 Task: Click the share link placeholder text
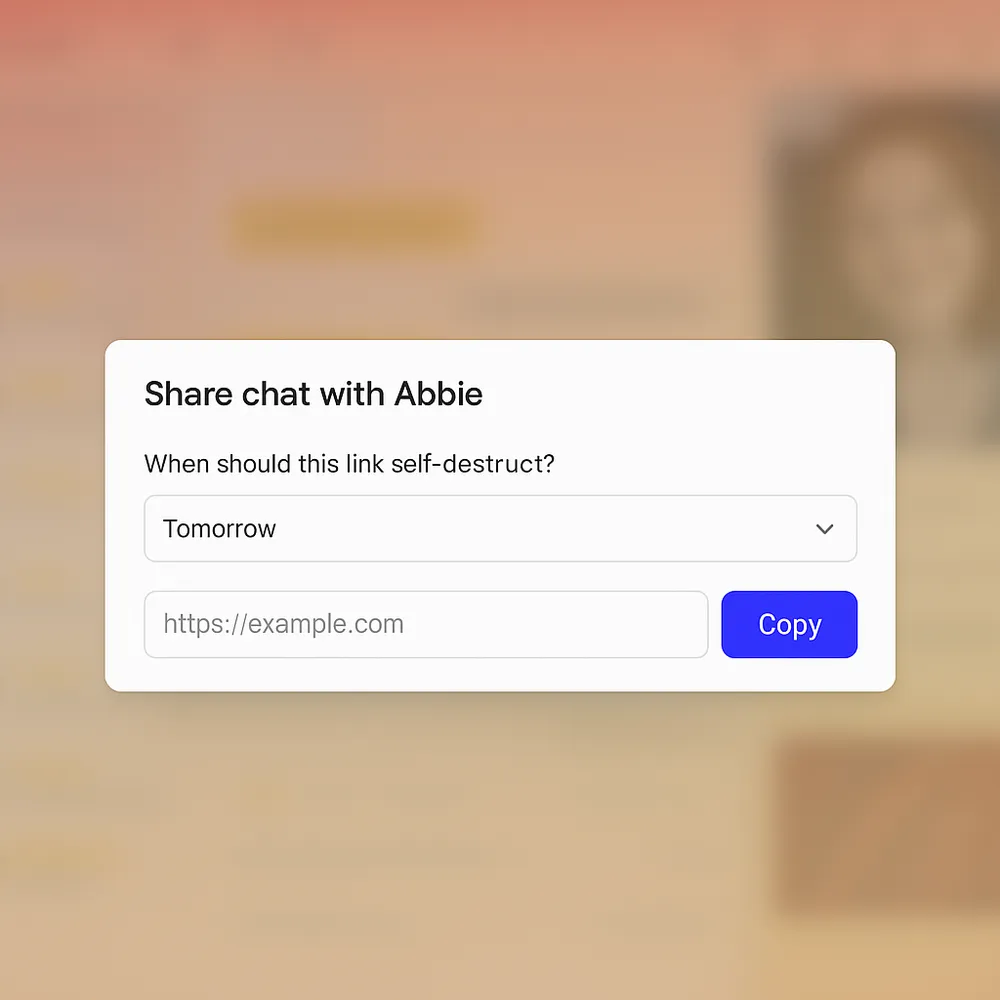[x=283, y=625]
